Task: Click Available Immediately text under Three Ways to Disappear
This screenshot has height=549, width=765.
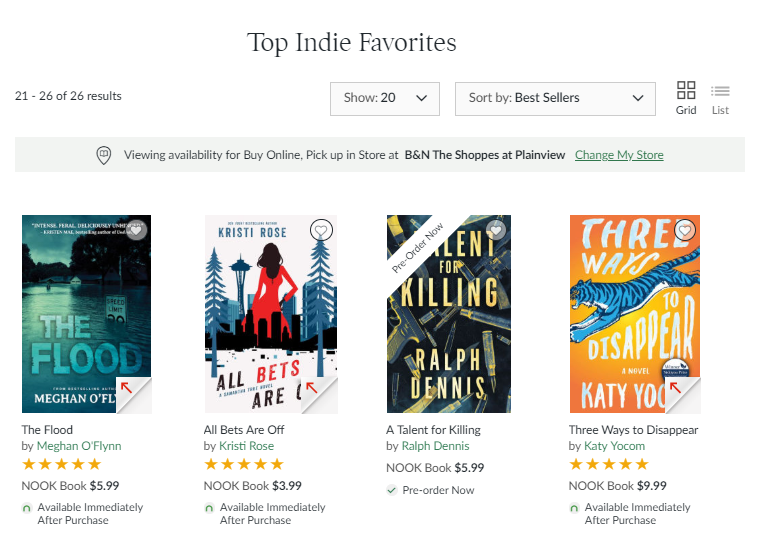Action: click(x=637, y=514)
